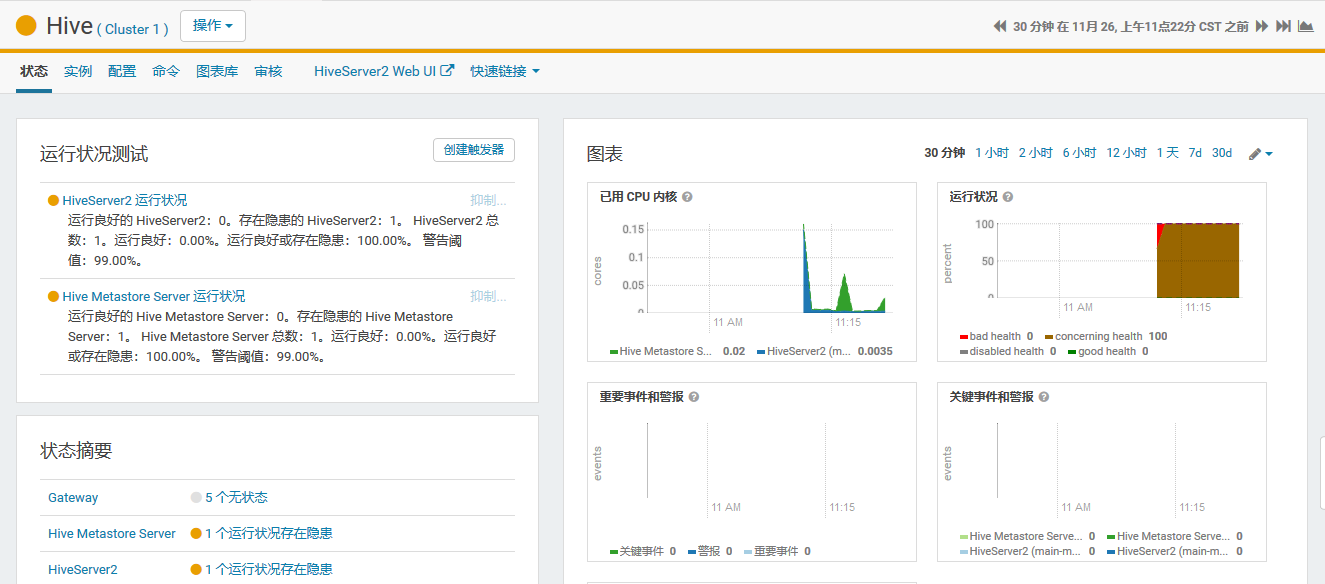Image resolution: width=1325 pixels, height=584 pixels.
Task: Open the HiveServer2 运行状况 test link
Action: (x=124, y=200)
